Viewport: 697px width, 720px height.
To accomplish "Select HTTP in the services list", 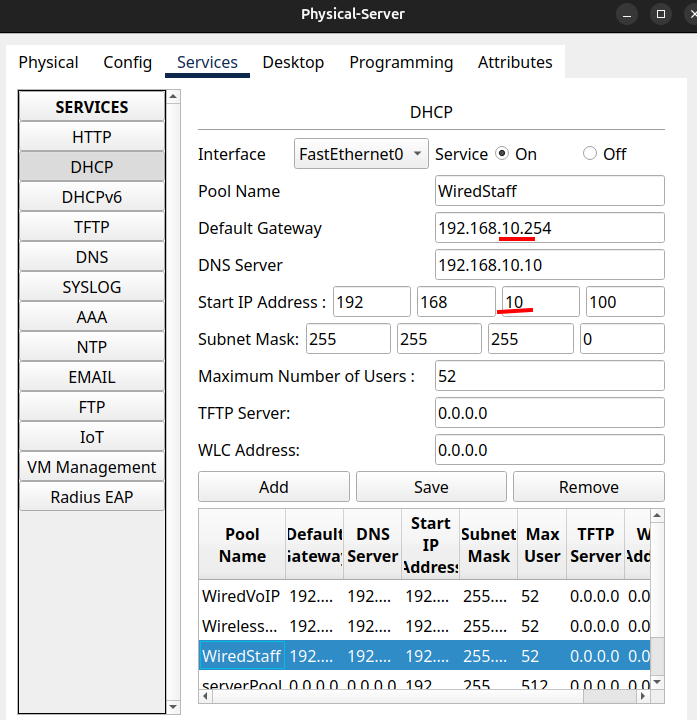I will [92, 137].
